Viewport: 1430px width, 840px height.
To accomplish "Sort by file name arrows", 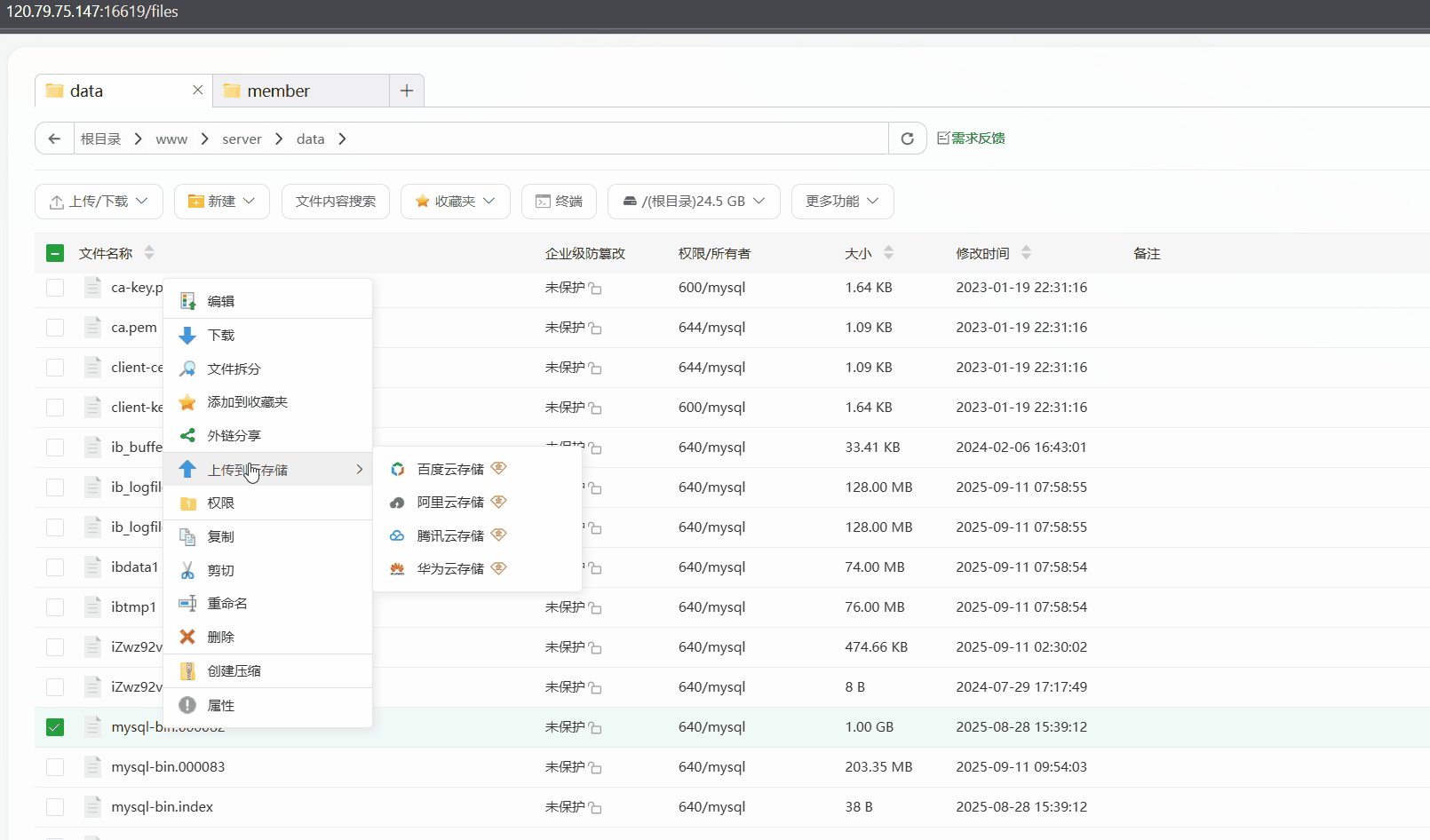I will (149, 252).
